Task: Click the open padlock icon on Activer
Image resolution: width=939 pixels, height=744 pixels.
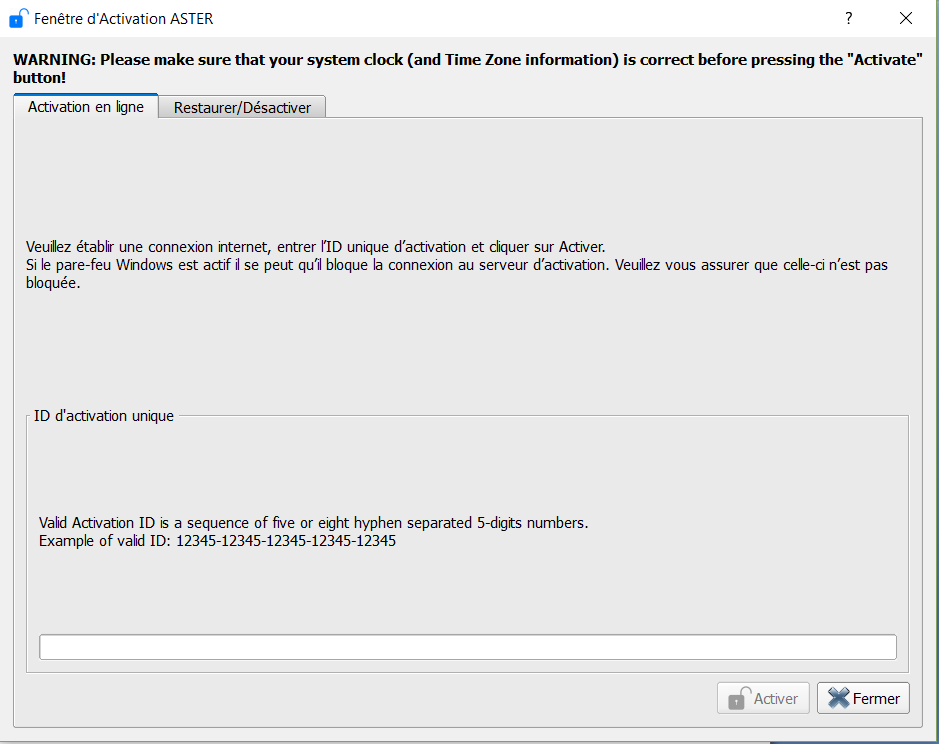Action: tap(739, 698)
